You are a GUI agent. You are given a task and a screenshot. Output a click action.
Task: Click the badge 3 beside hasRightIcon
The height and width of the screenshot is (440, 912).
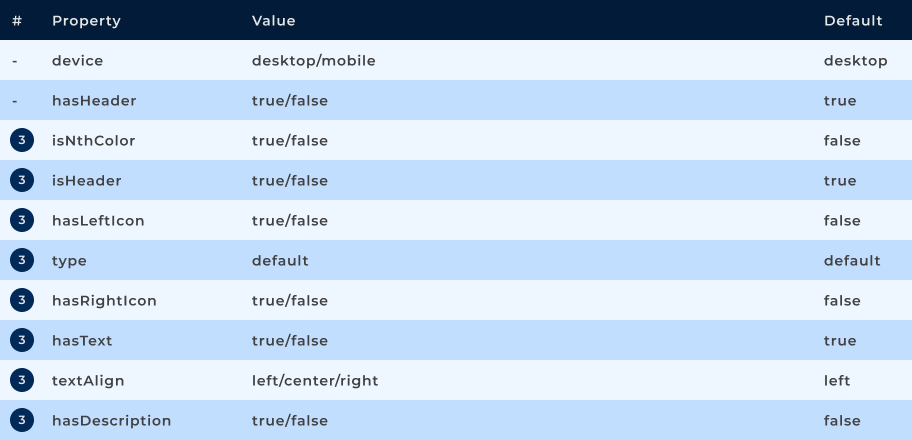click(x=22, y=301)
